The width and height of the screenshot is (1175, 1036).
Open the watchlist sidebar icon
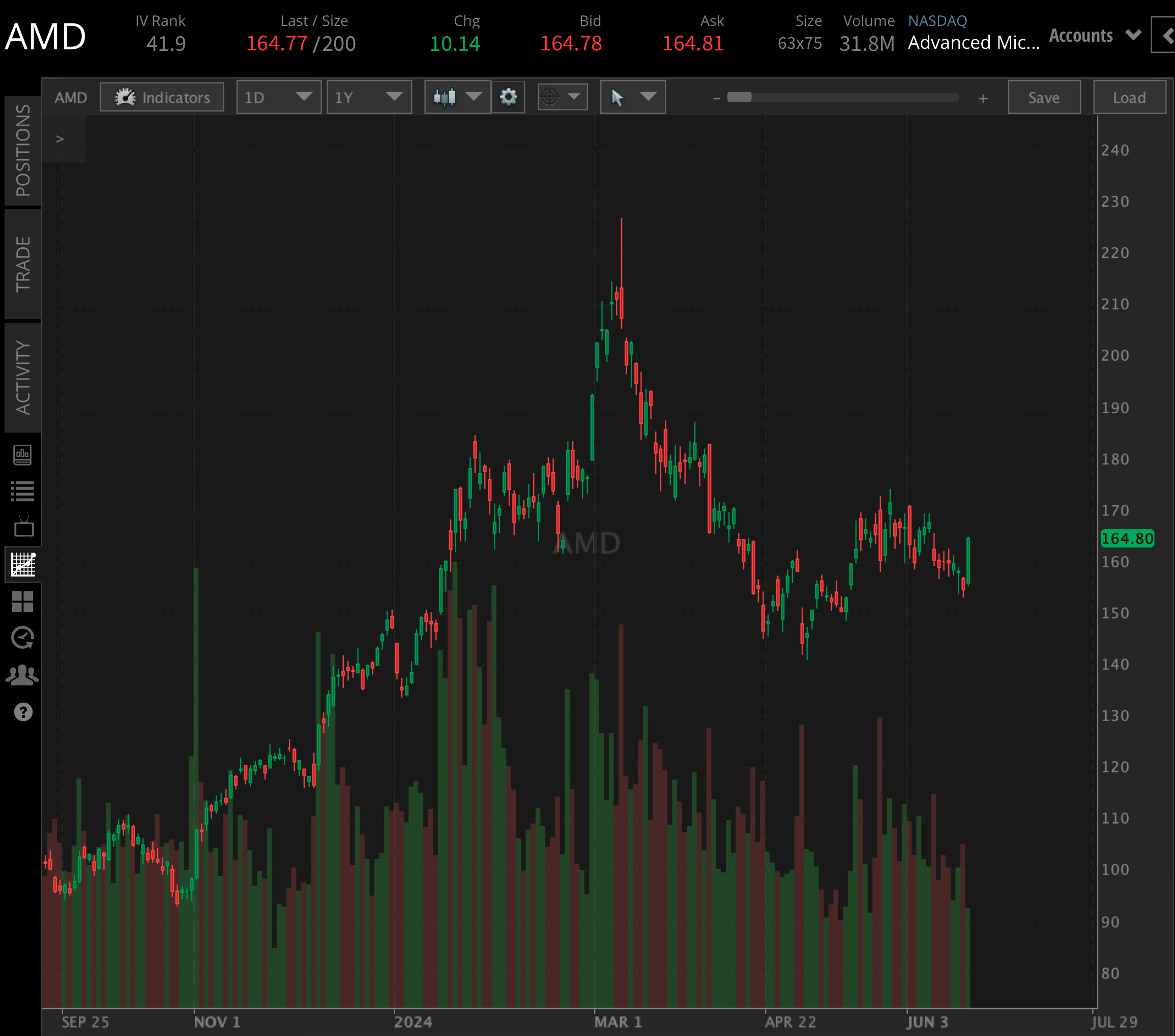(x=23, y=491)
